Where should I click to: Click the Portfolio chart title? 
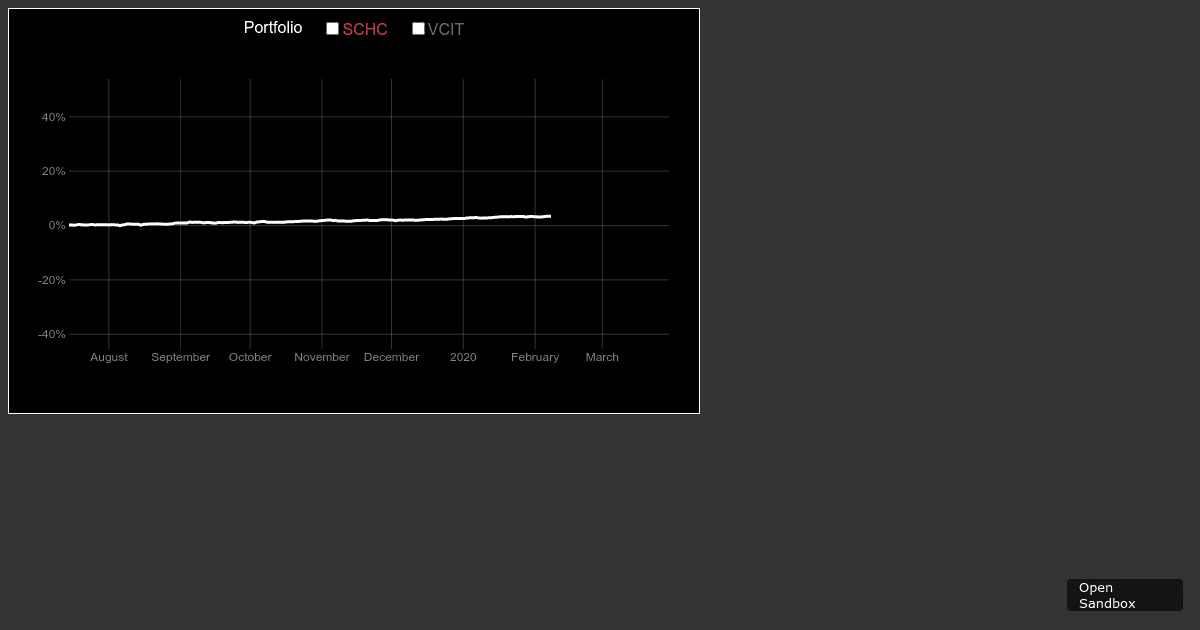click(273, 28)
